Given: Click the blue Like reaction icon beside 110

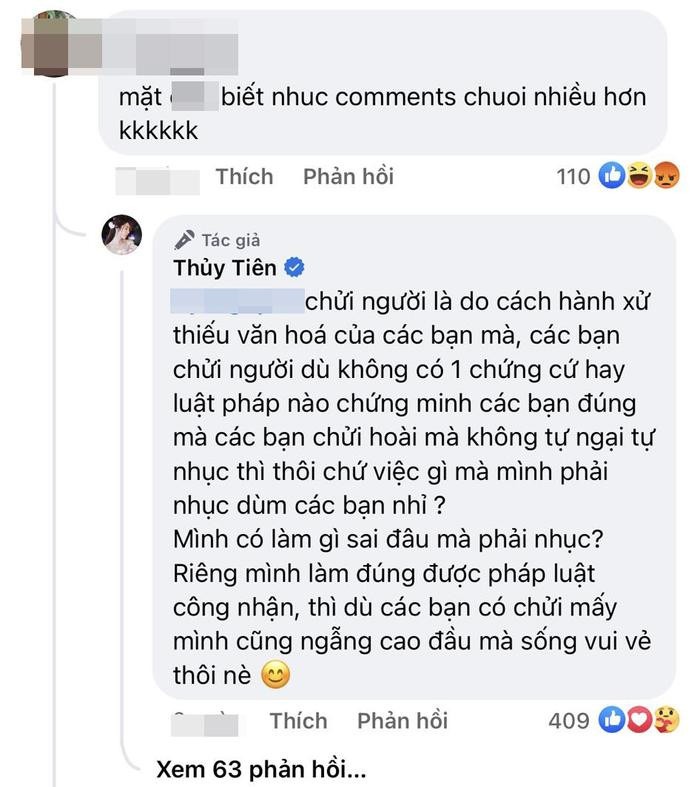Looking at the screenshot, I should click(x=612, y=177).
